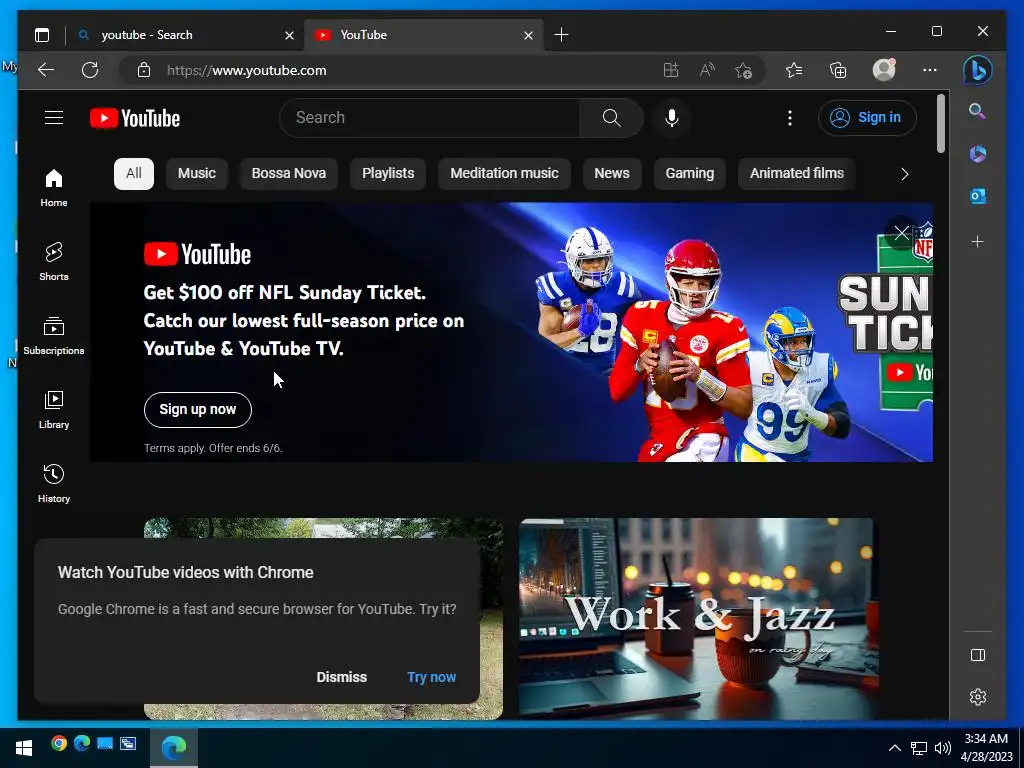
Task: Close the YouTube tab
Action: click(x=528, y=35)
